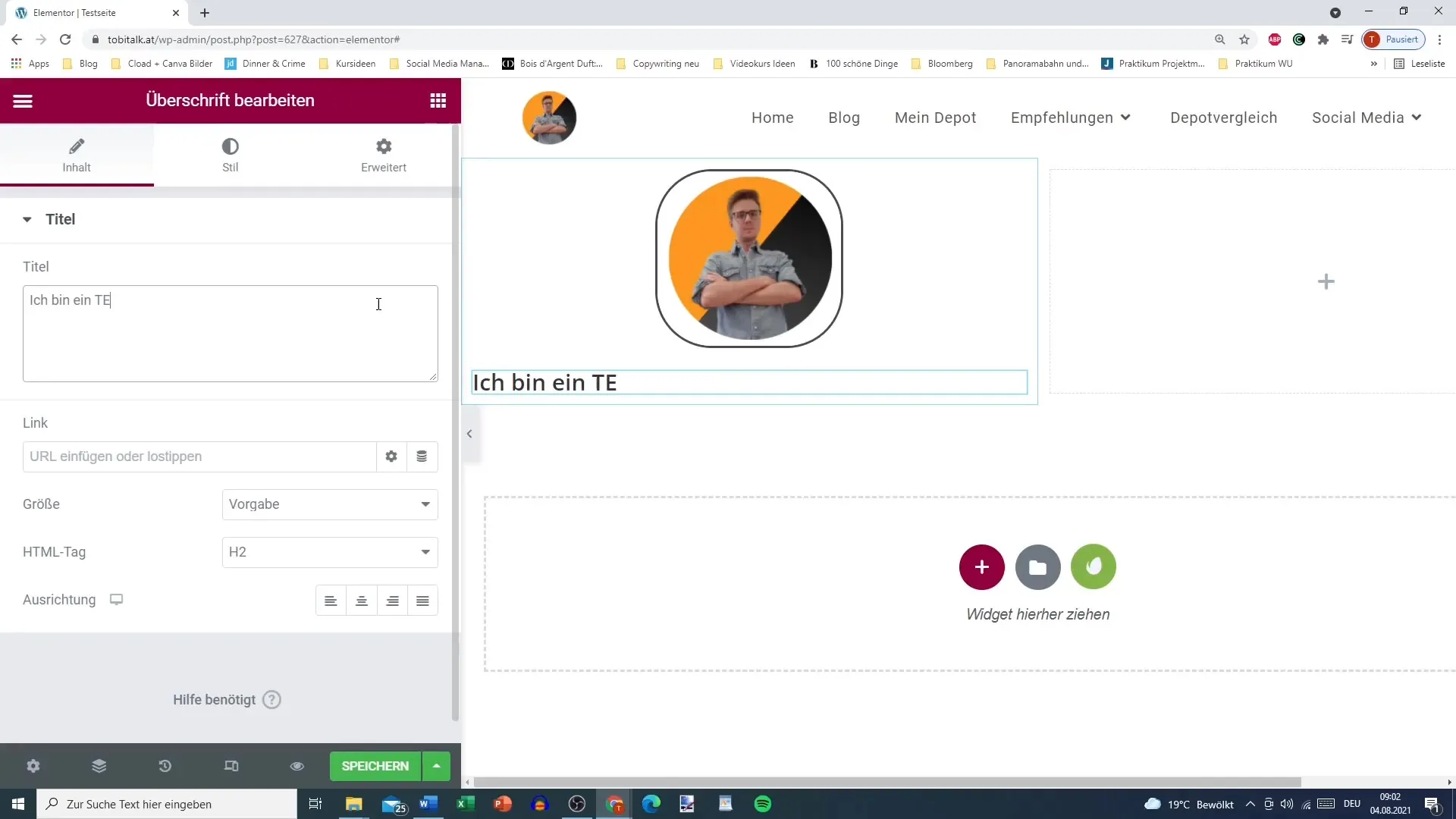Open the Bloomberg bookmark folder
This screenshot has width=1456, height=819.
(942, 64)
